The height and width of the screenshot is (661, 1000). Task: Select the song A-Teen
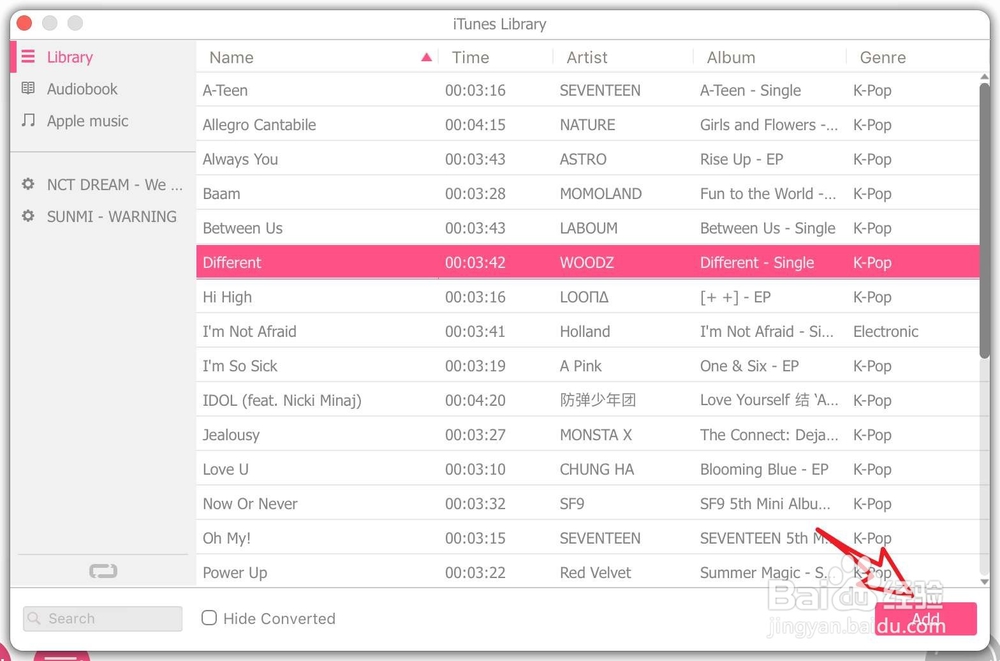[587, 90]
